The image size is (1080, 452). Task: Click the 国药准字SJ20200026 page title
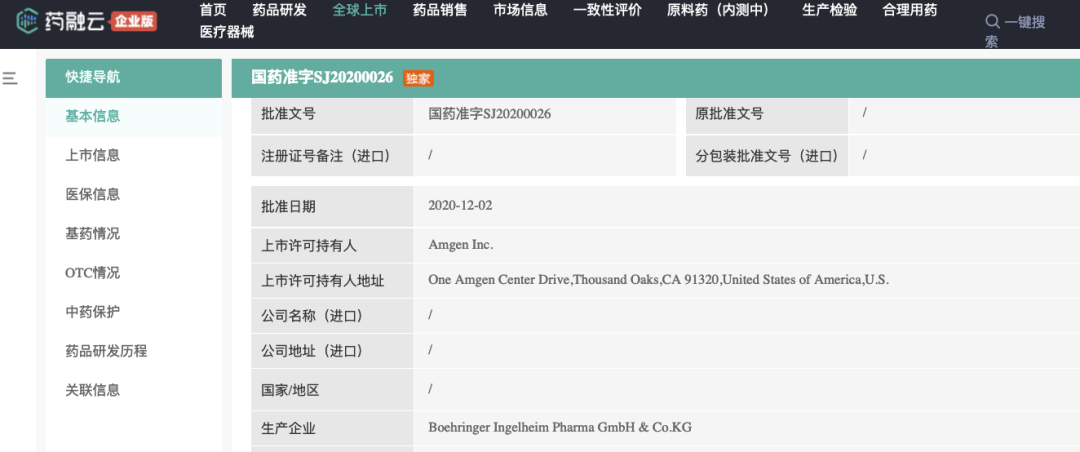(x=322, y=78)
